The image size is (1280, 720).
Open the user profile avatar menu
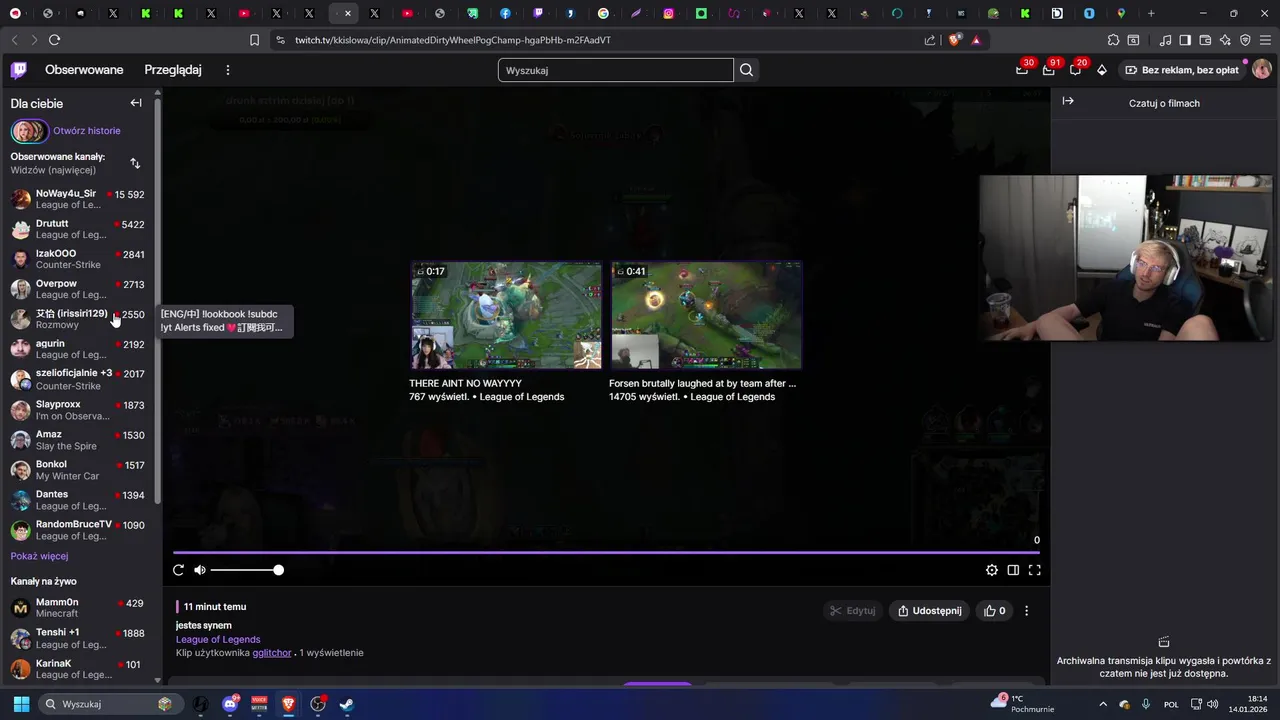[1262, 69]
